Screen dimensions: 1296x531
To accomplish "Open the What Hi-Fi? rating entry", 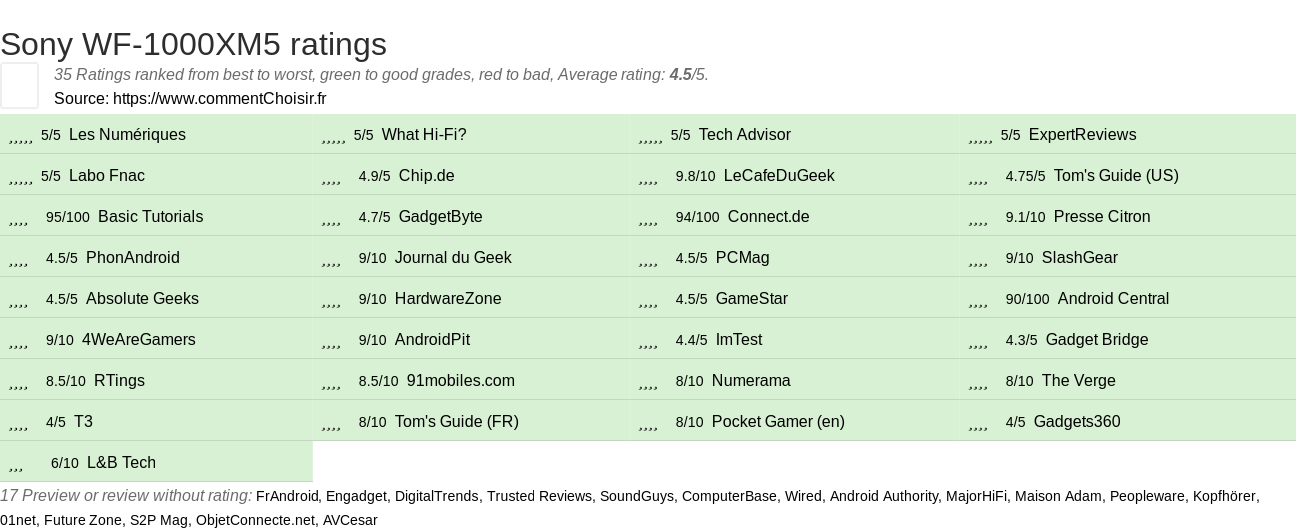I will click(424, 135).
